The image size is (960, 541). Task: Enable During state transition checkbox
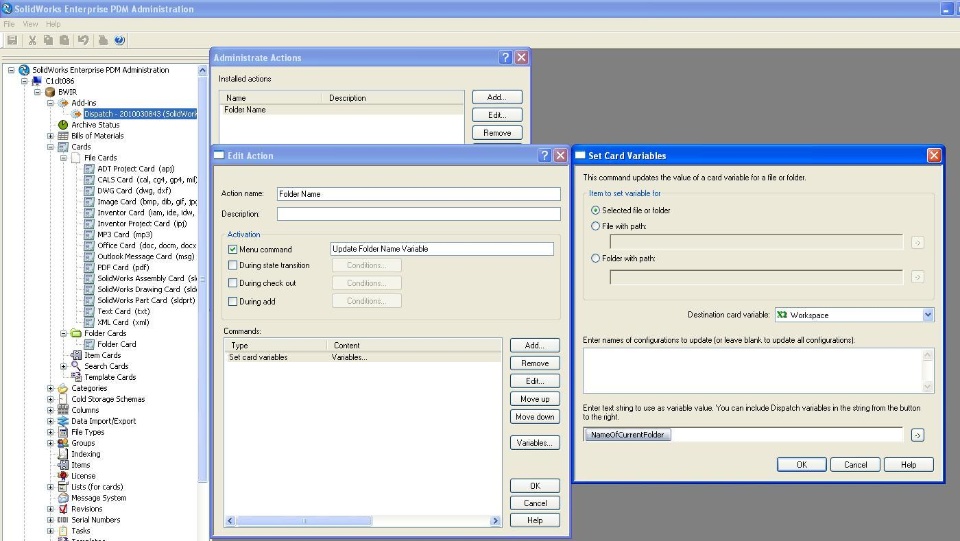(x=232, y=266)
